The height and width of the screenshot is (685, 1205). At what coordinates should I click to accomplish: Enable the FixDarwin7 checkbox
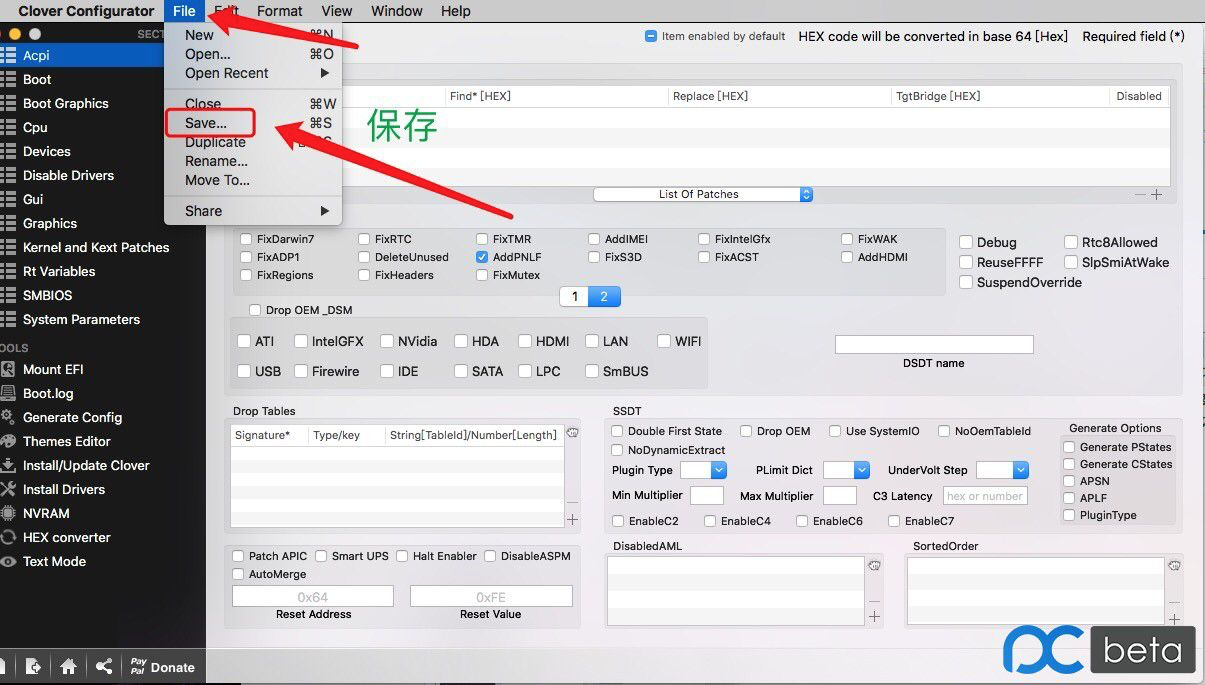point(246,239)
